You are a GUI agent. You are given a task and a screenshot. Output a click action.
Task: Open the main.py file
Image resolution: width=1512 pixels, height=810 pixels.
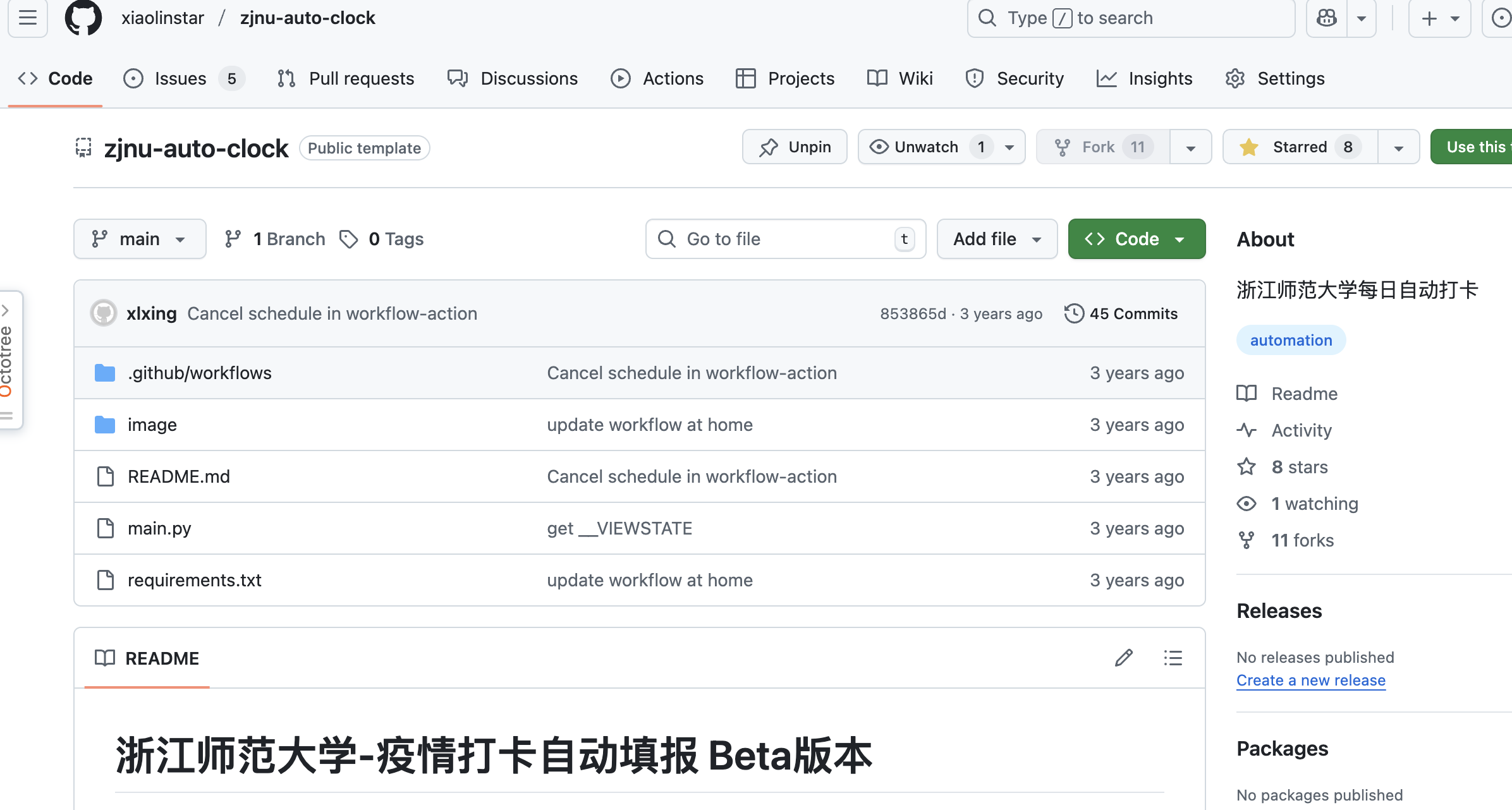[x=159, y=528]
